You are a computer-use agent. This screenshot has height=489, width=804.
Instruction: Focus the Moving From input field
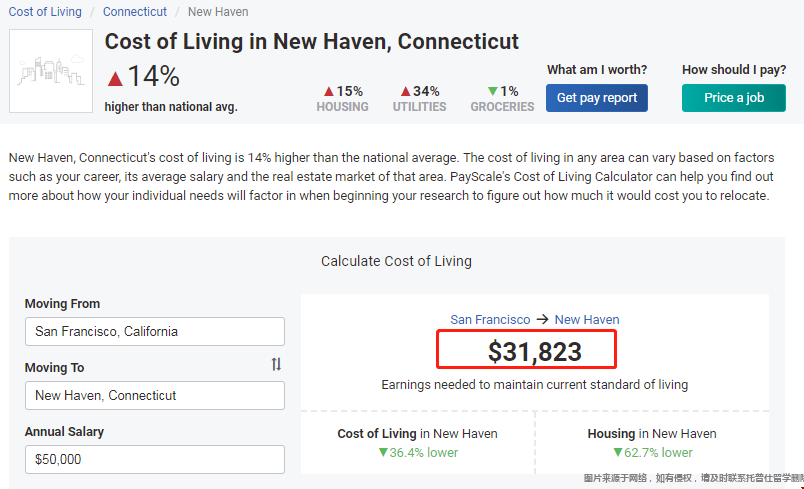[155, 331]
